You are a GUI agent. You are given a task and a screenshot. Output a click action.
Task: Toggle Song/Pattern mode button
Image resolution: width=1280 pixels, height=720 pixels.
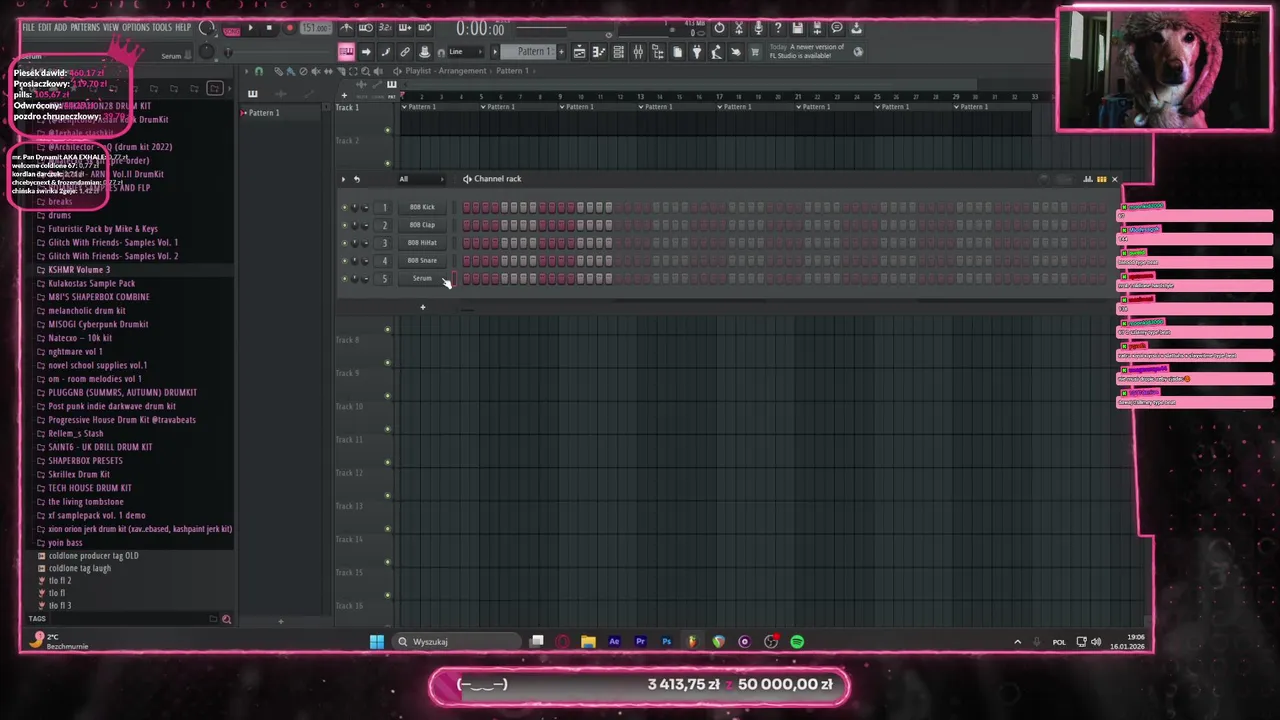click(232, 30)
